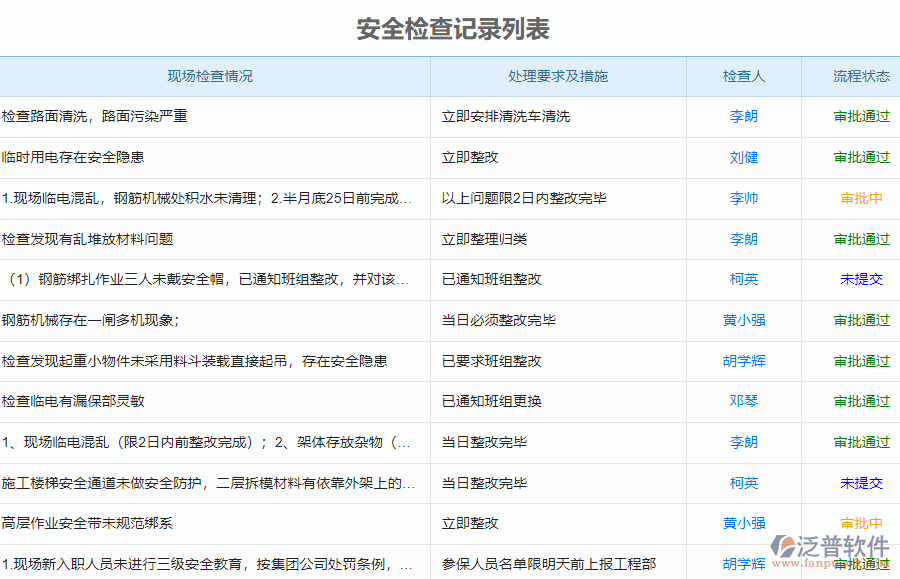Open inspector 李帅's profile
This screenshot has width=900, height=579.
pyautogui.click(x=743, y=198)
